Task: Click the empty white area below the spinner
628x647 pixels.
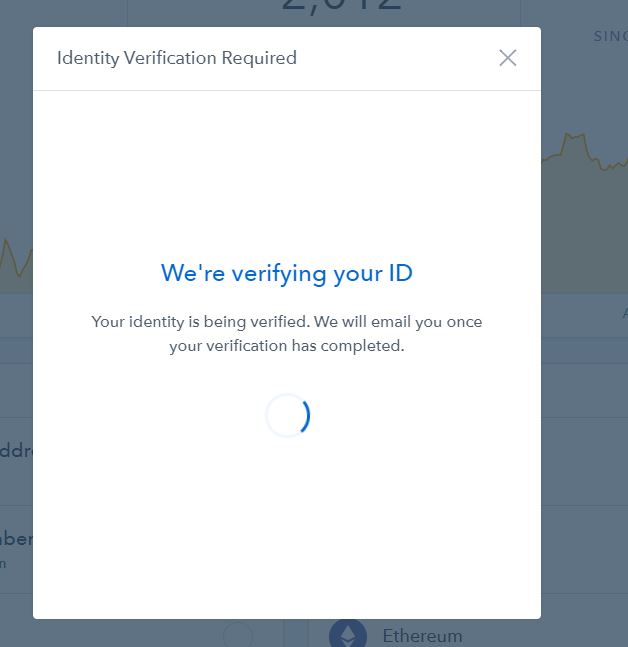Action: [287, 530]
